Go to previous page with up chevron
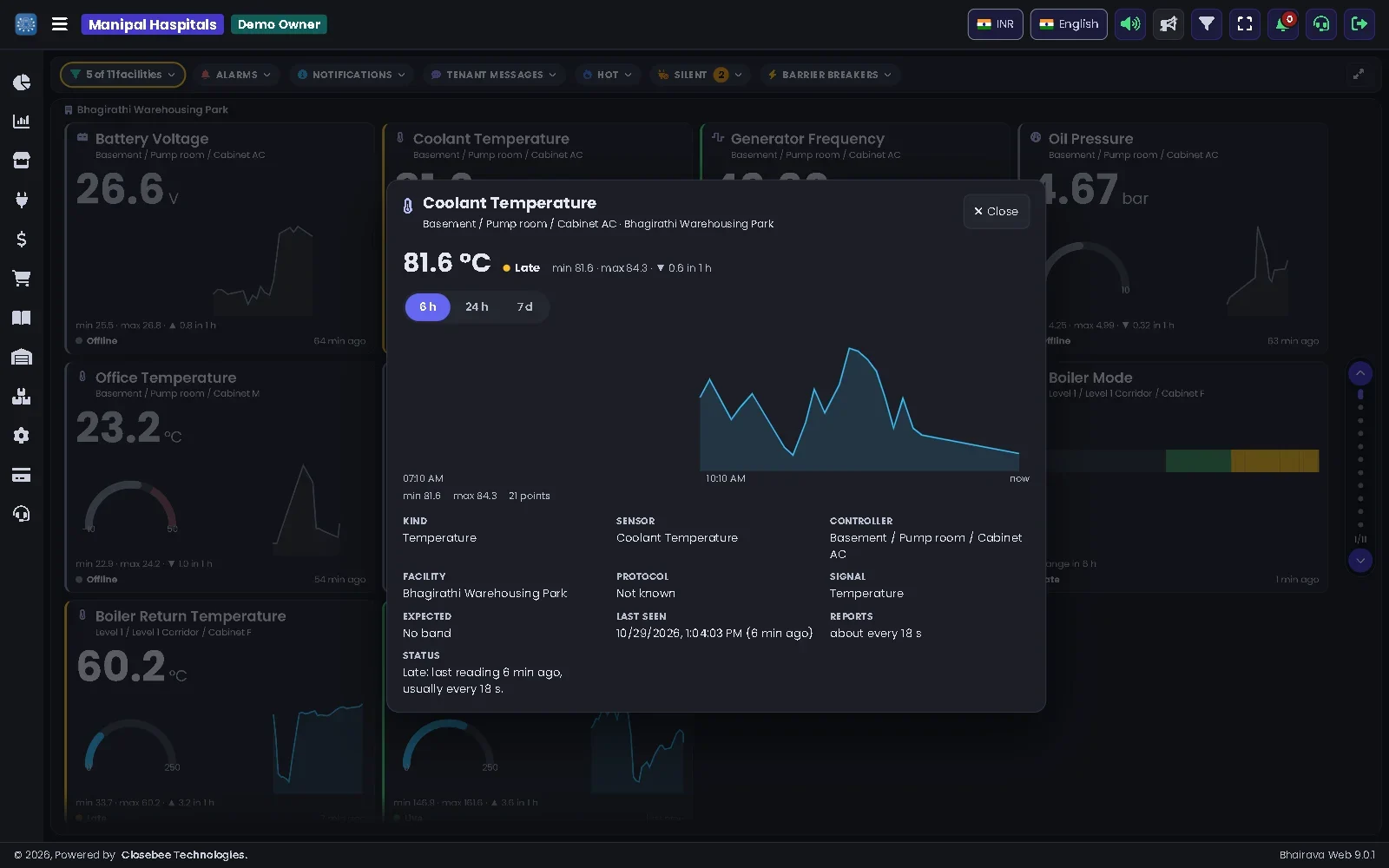This screenshot has height=868, width=1389. point(1360,373)
